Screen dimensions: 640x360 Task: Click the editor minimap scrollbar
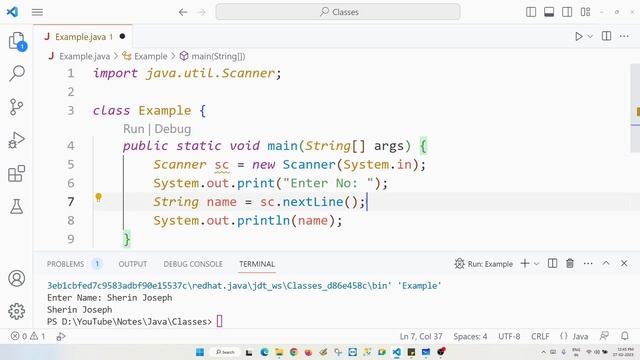pyautogui.click(x=635, y=108)
